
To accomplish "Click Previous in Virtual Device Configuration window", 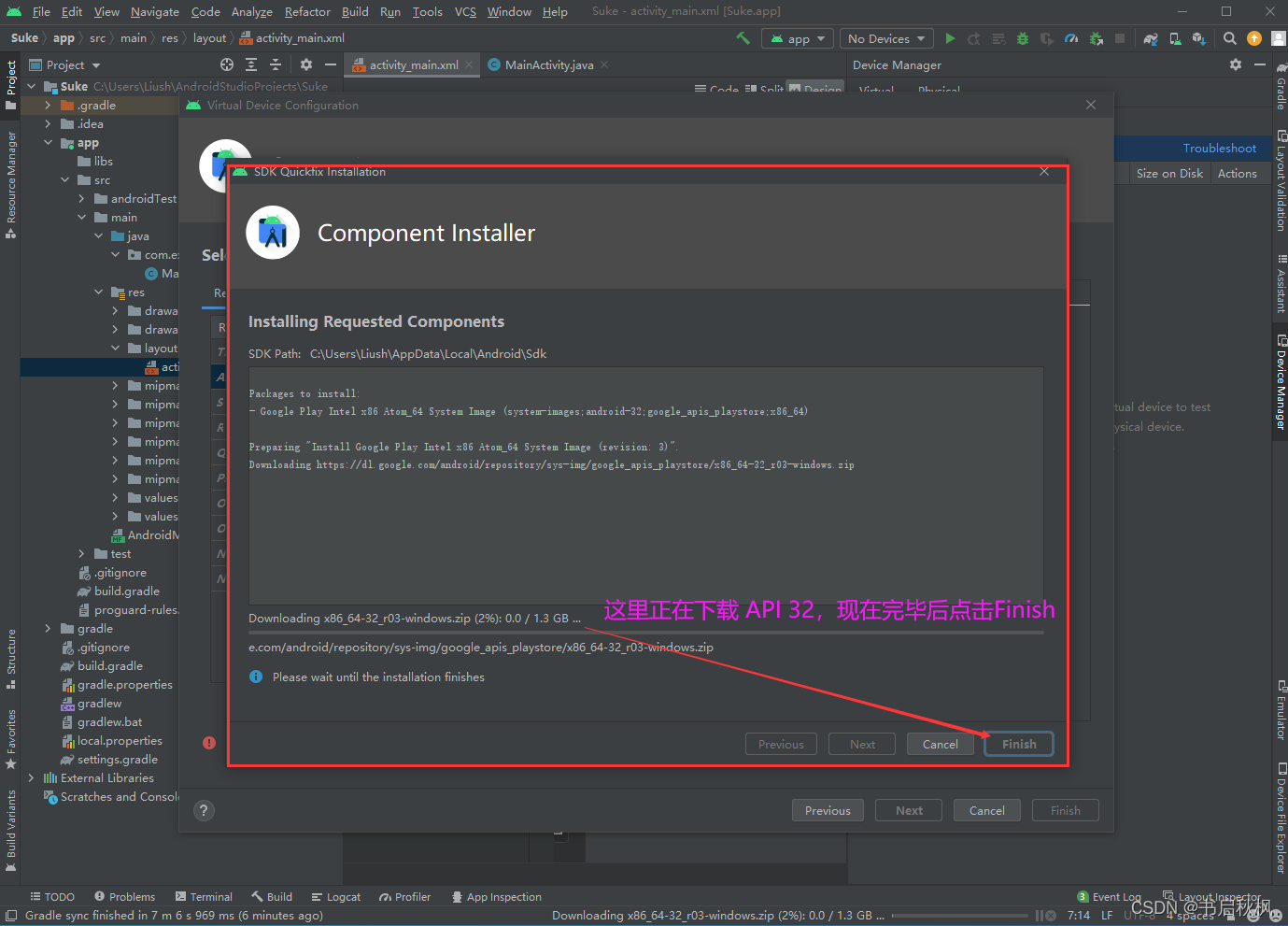I will point(828,811).
